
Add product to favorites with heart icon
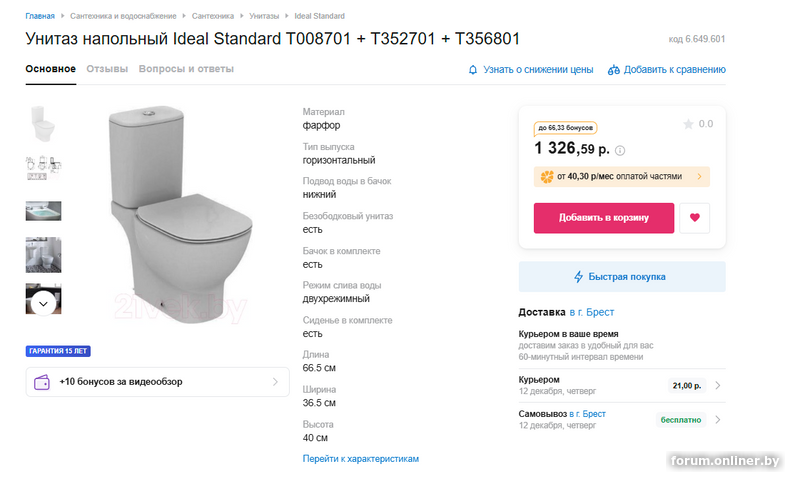click(x=694, y=218)
